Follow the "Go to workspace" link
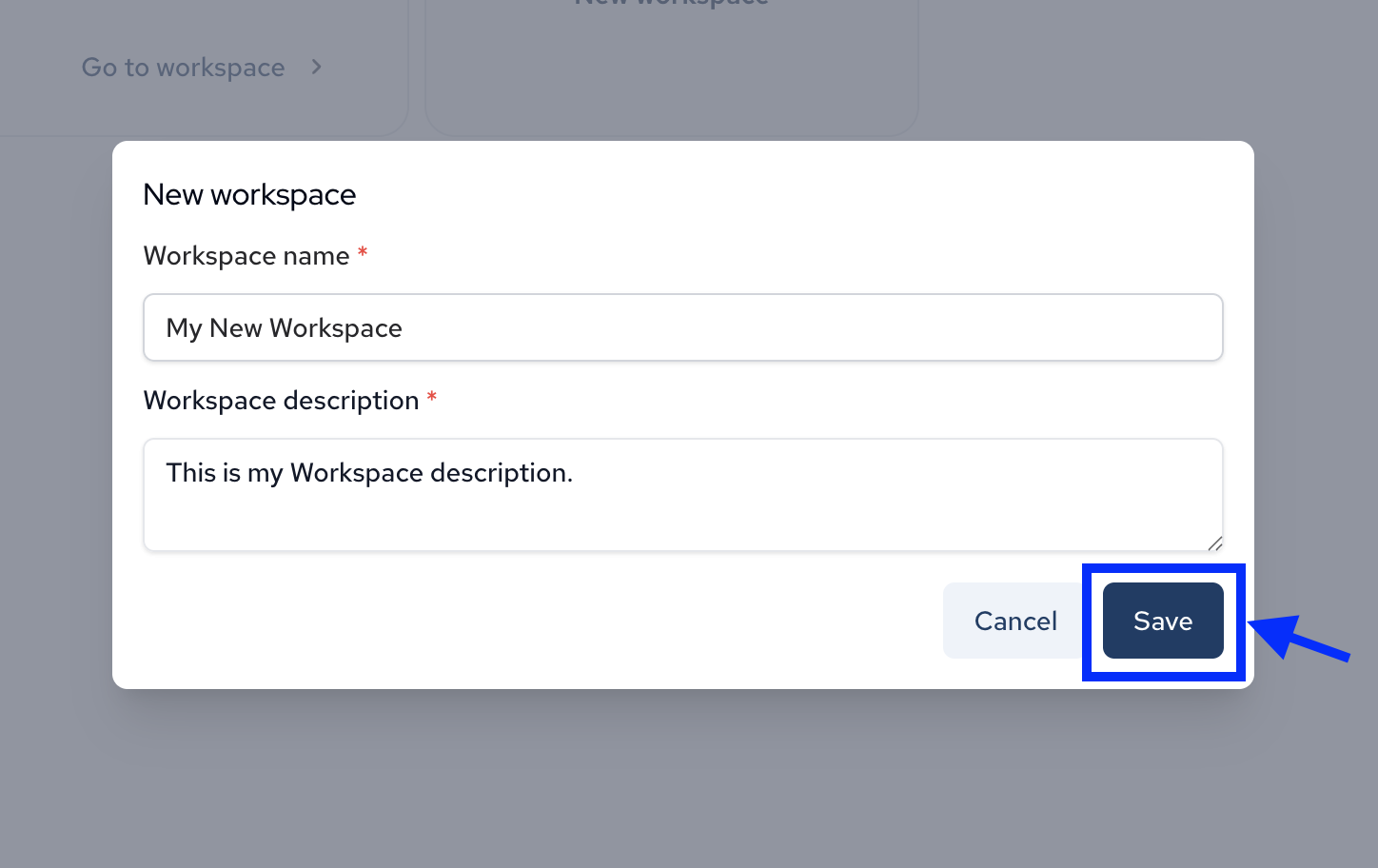The height and width of the screenshot is (868, 1378). [184, 67]
